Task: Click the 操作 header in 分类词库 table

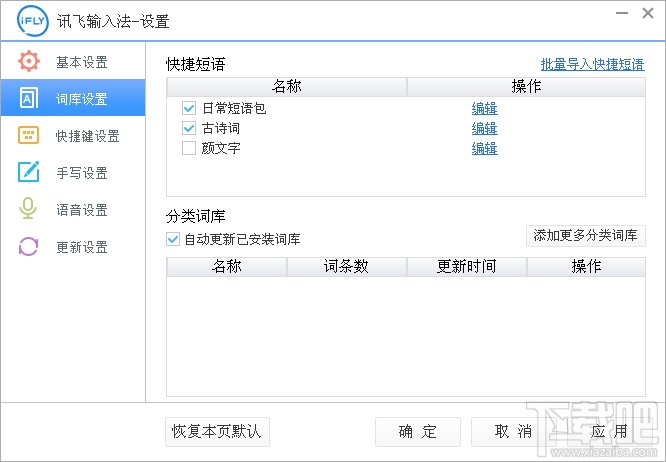Action: point(586,267)
